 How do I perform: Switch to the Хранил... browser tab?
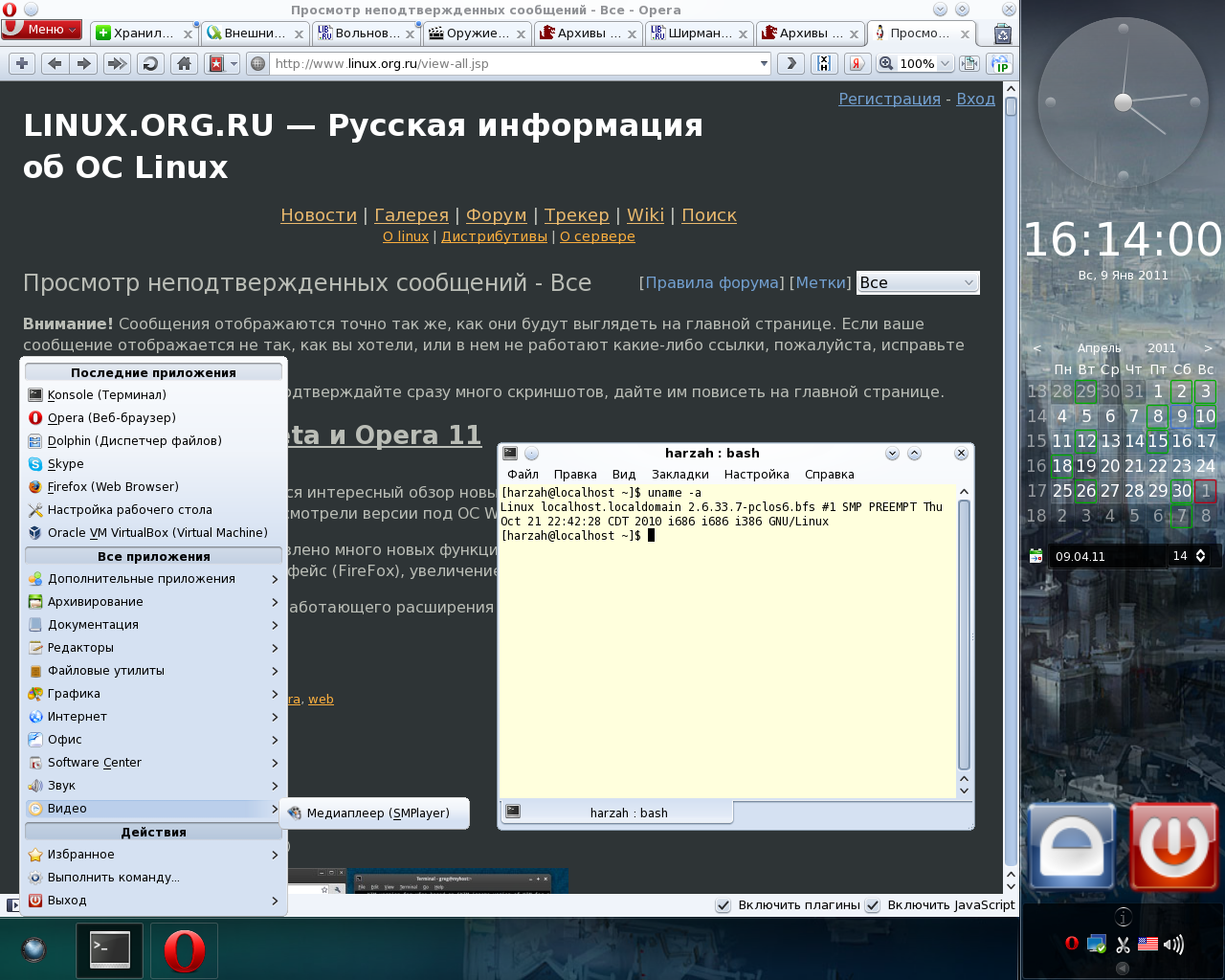[x=144, y=33]
